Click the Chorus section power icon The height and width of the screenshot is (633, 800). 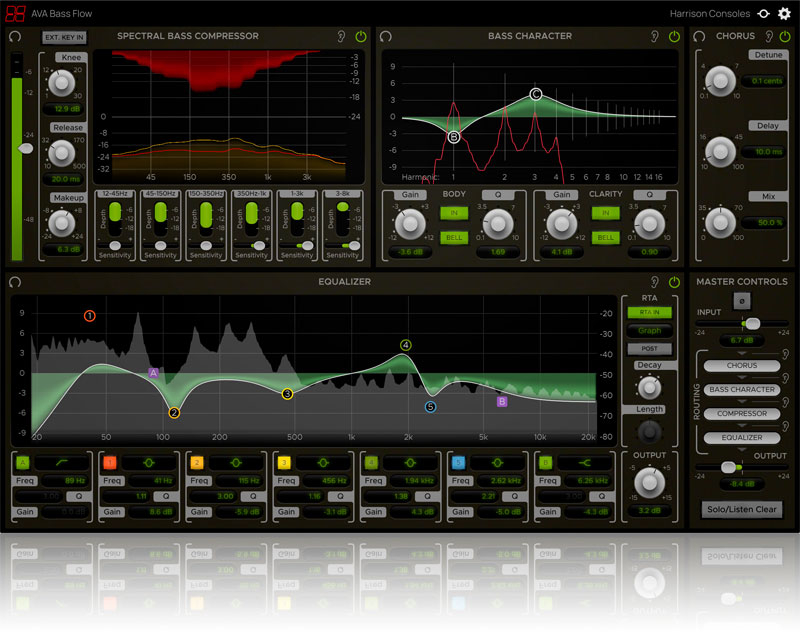(x=781, y=37)
